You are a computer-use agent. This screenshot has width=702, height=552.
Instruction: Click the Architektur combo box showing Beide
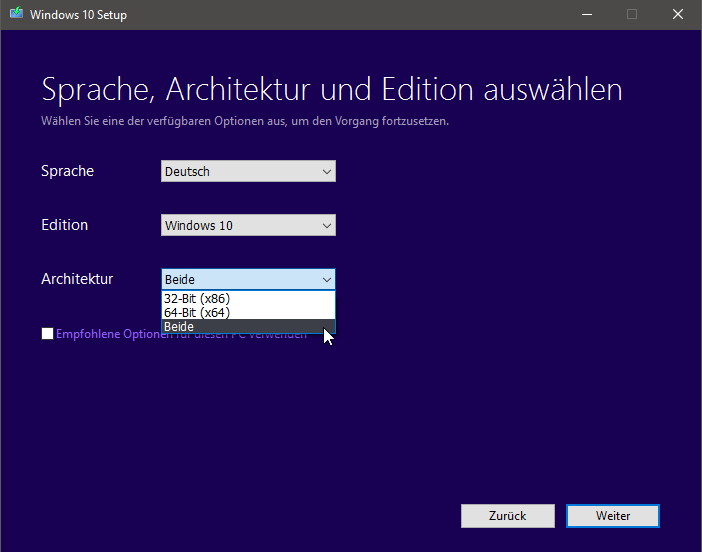[240, 280]
